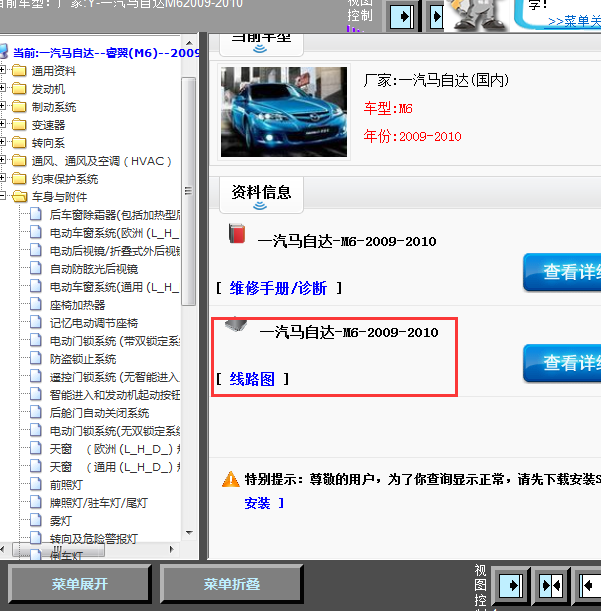Click the HVAC folder icon

point(19,160)
